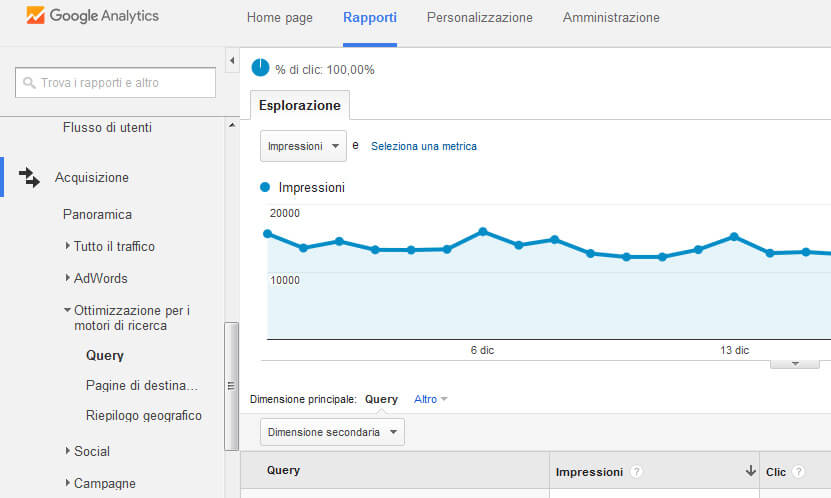Expand the Tutto il traffico section
The height and width of the screenshot is (498, 831).
[67, 246]
